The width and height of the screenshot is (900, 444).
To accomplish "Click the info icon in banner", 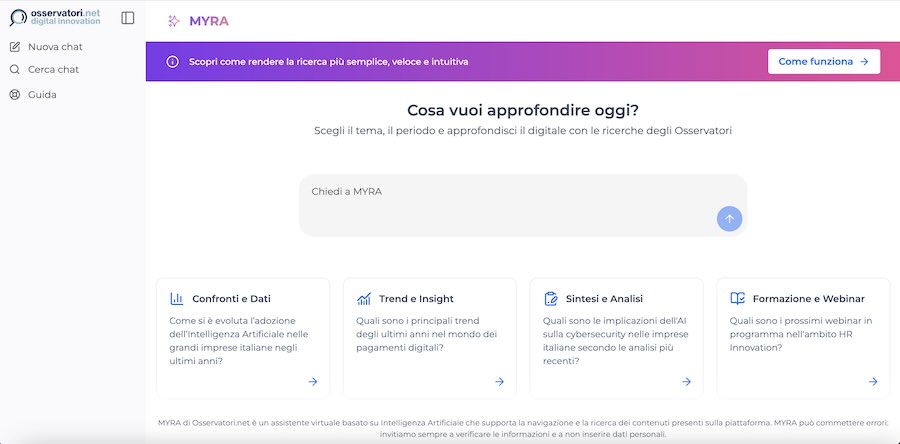I will pyautogui.click(x=172, y=62).
